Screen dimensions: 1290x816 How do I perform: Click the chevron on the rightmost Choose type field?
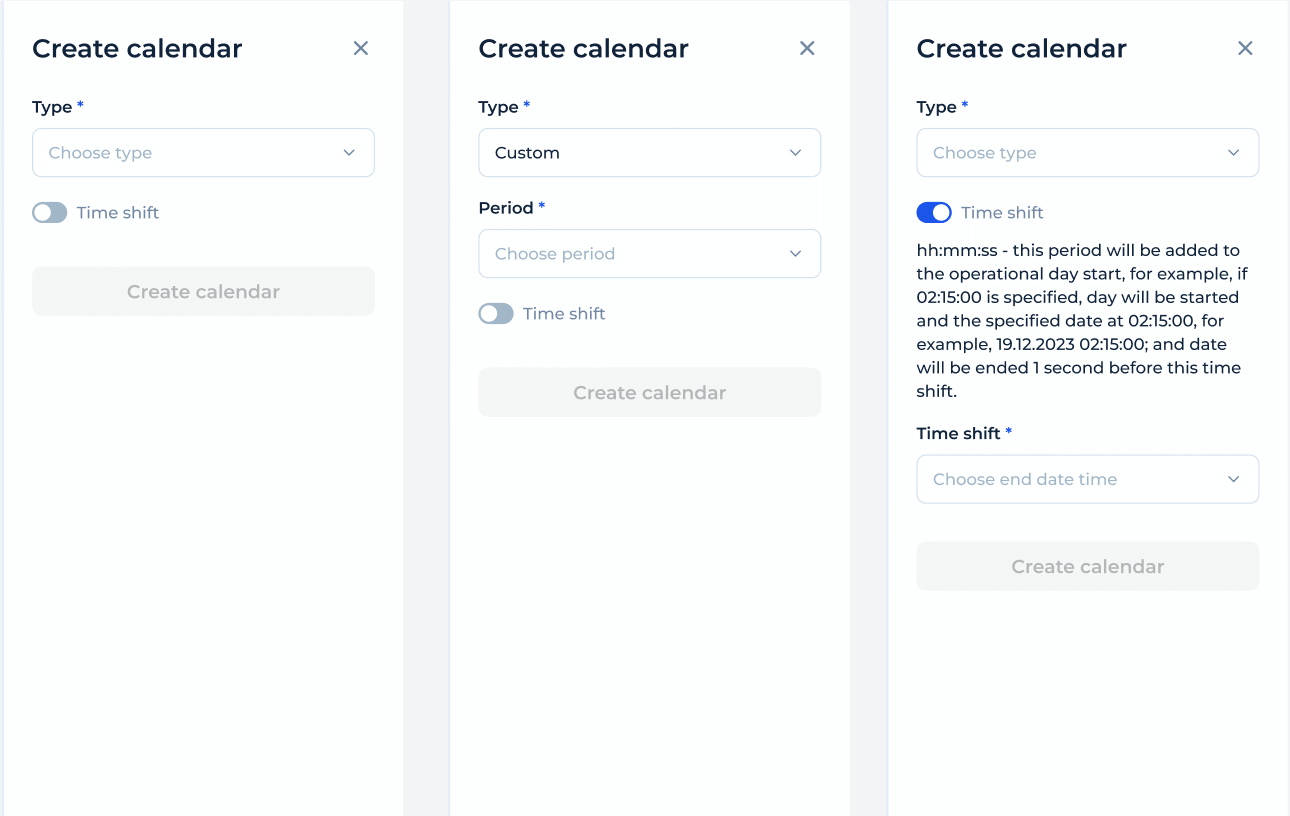click(x=1233, y=152)
